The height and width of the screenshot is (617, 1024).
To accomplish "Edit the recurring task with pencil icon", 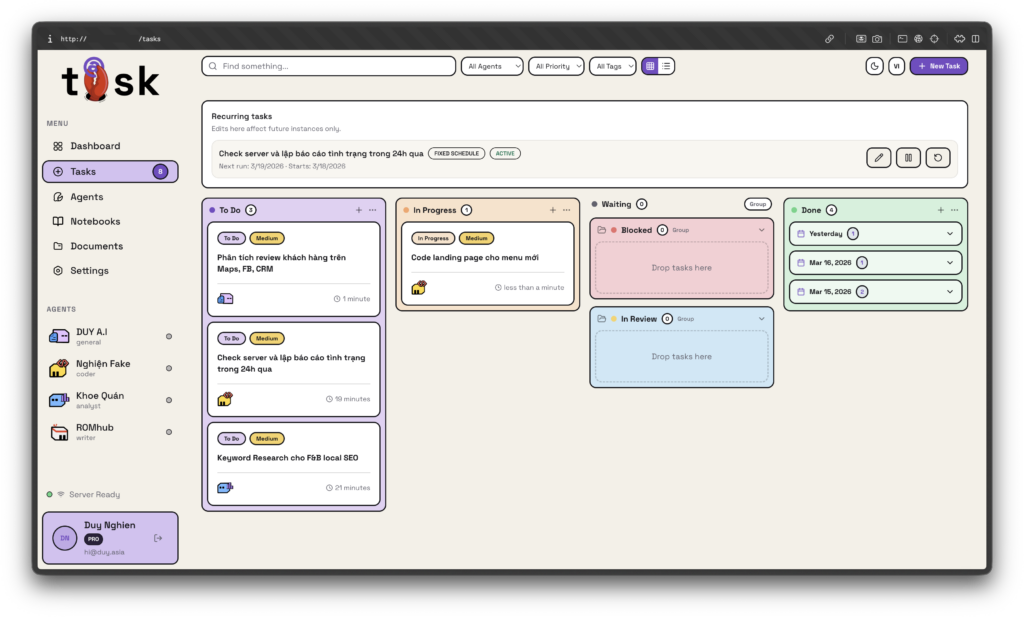I will [x=878, y=157].
